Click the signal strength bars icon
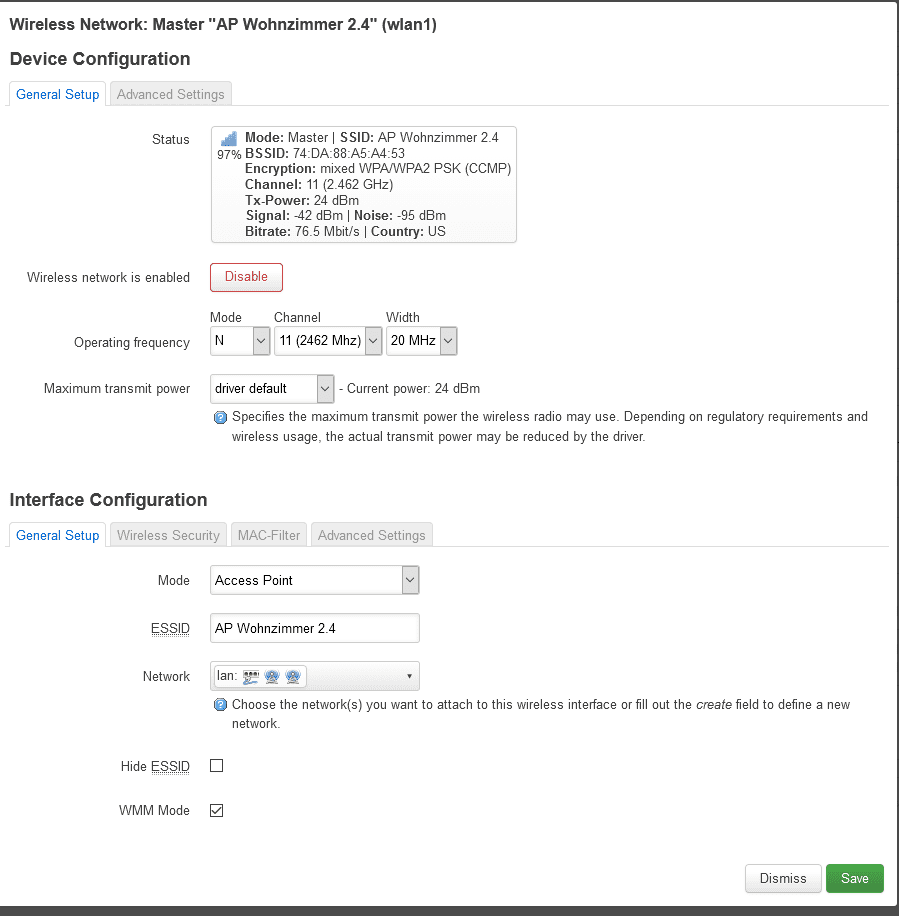This screenshot has width=899, height=916. point(228,138)
